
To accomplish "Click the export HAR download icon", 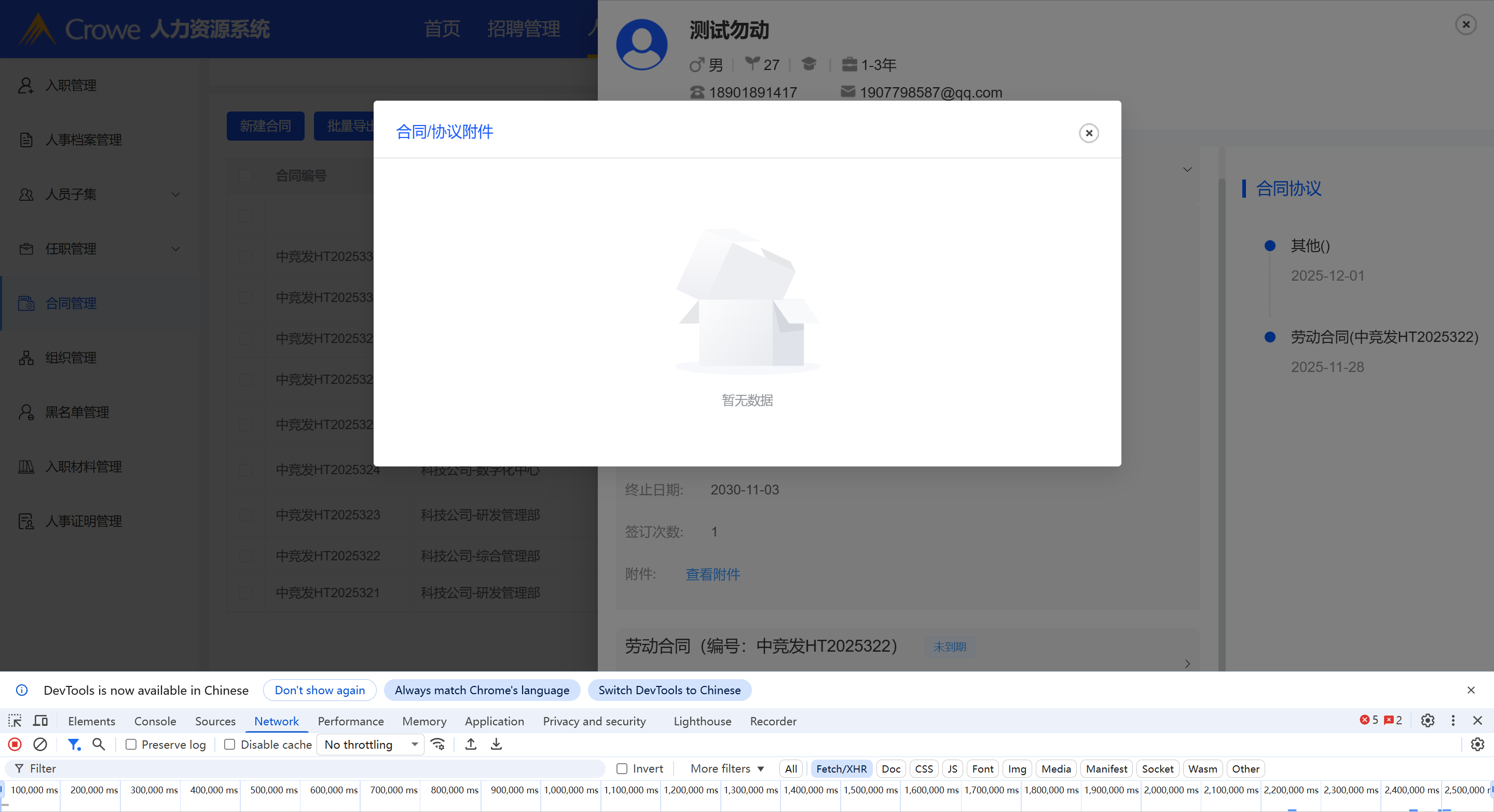I will click(x=497, y=744).
